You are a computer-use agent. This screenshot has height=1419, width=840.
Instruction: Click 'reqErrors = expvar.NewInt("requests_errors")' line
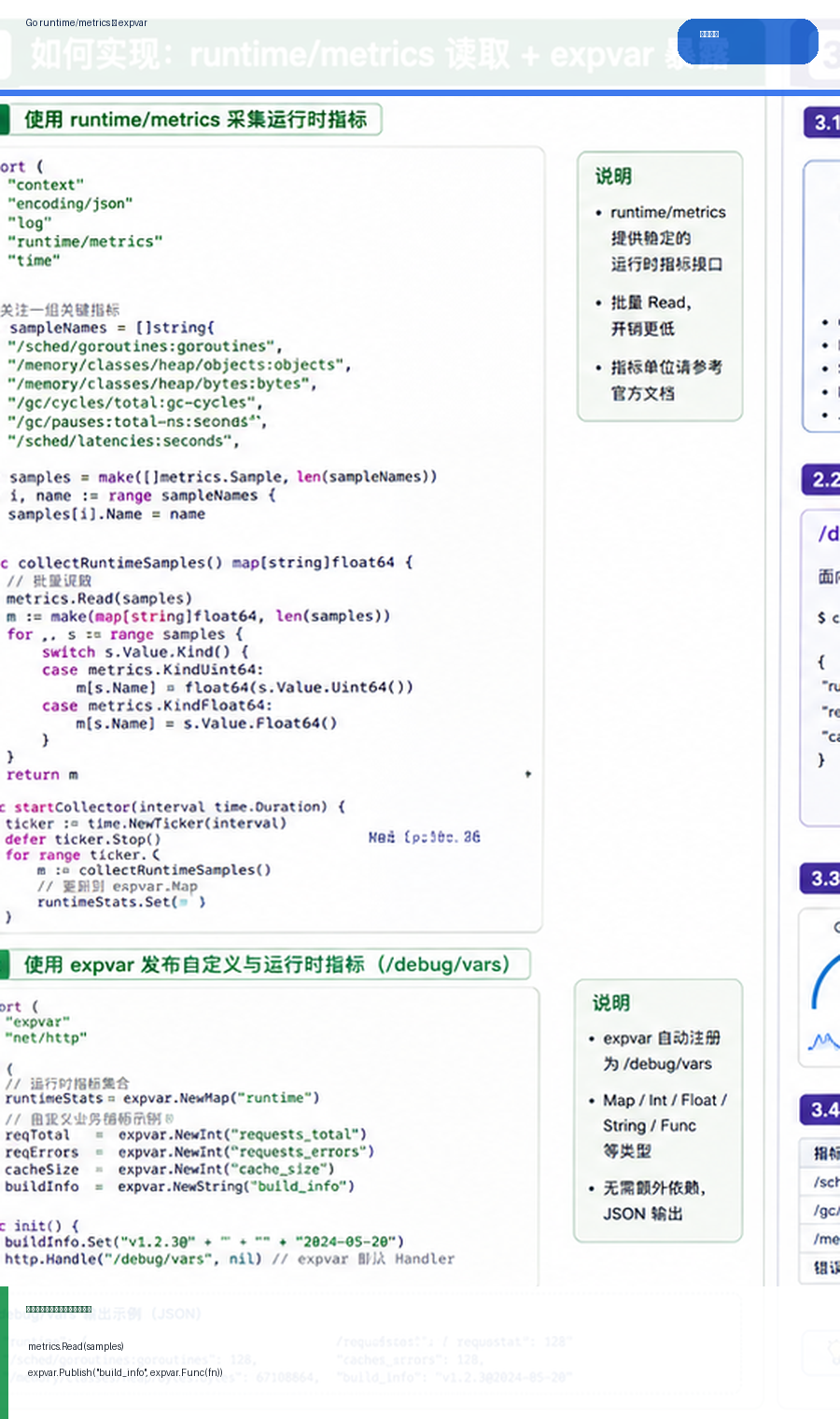(189, 1152)
